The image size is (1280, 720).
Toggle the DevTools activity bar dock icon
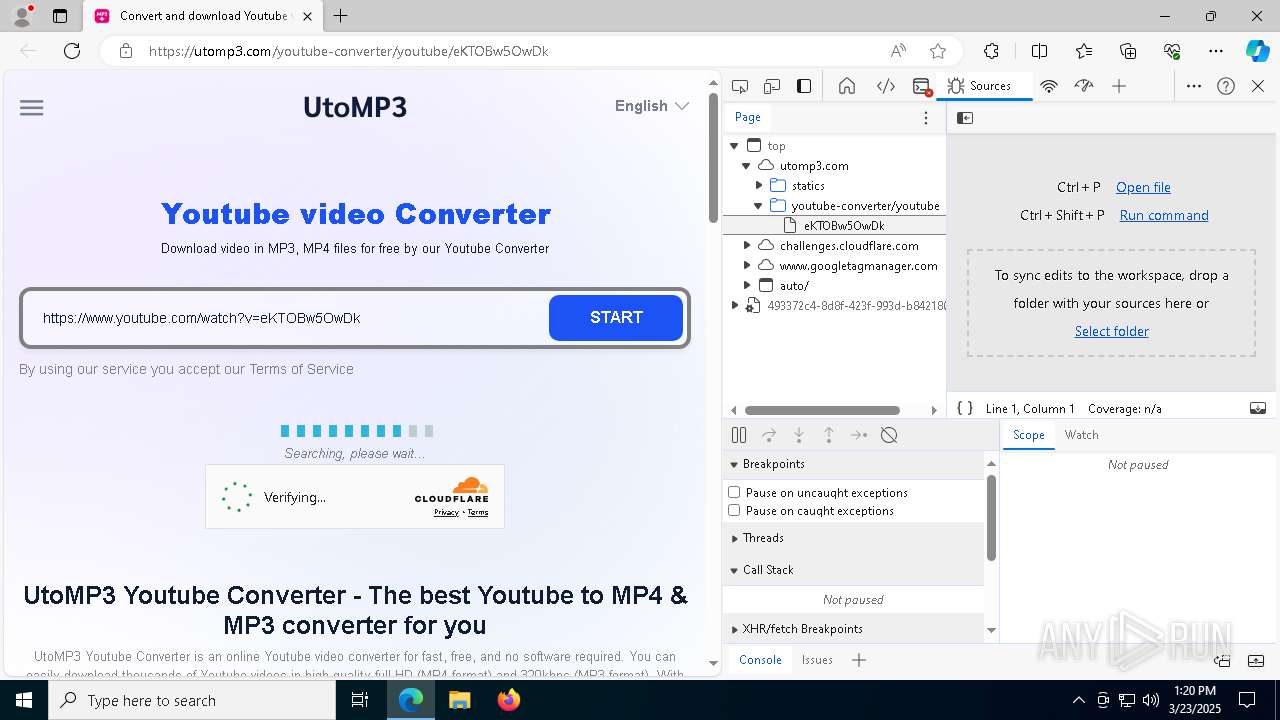tap(804, 86)
